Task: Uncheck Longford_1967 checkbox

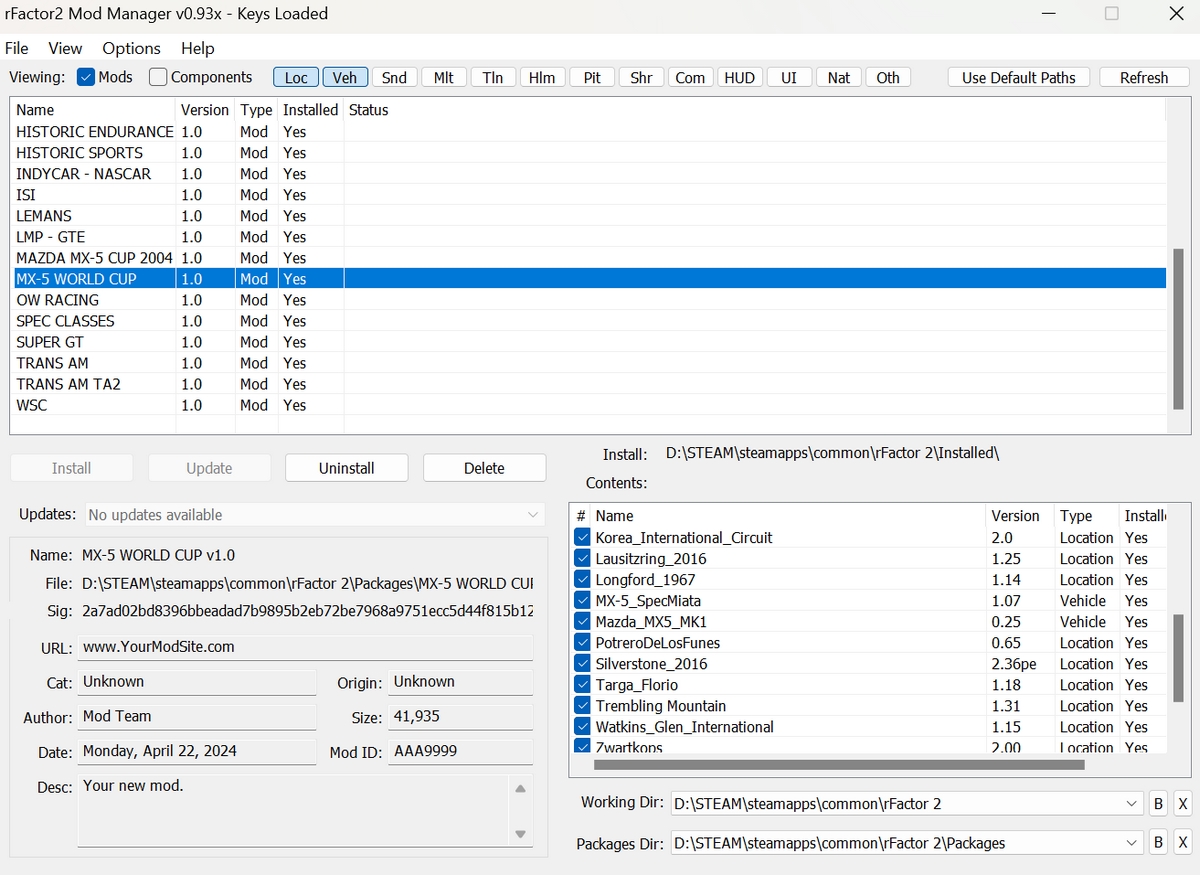Action: tap(583, 579)
